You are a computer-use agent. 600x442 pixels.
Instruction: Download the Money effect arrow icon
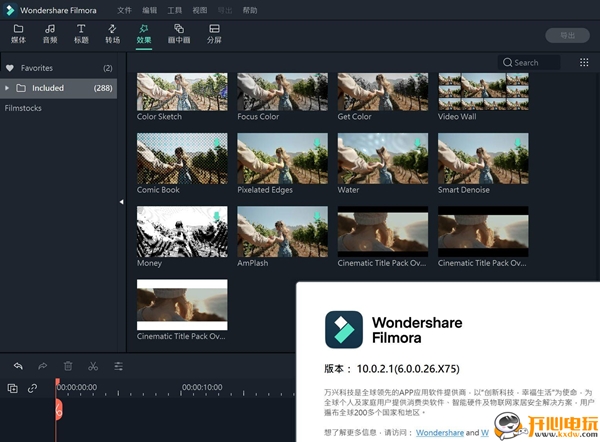pos(217,216)
